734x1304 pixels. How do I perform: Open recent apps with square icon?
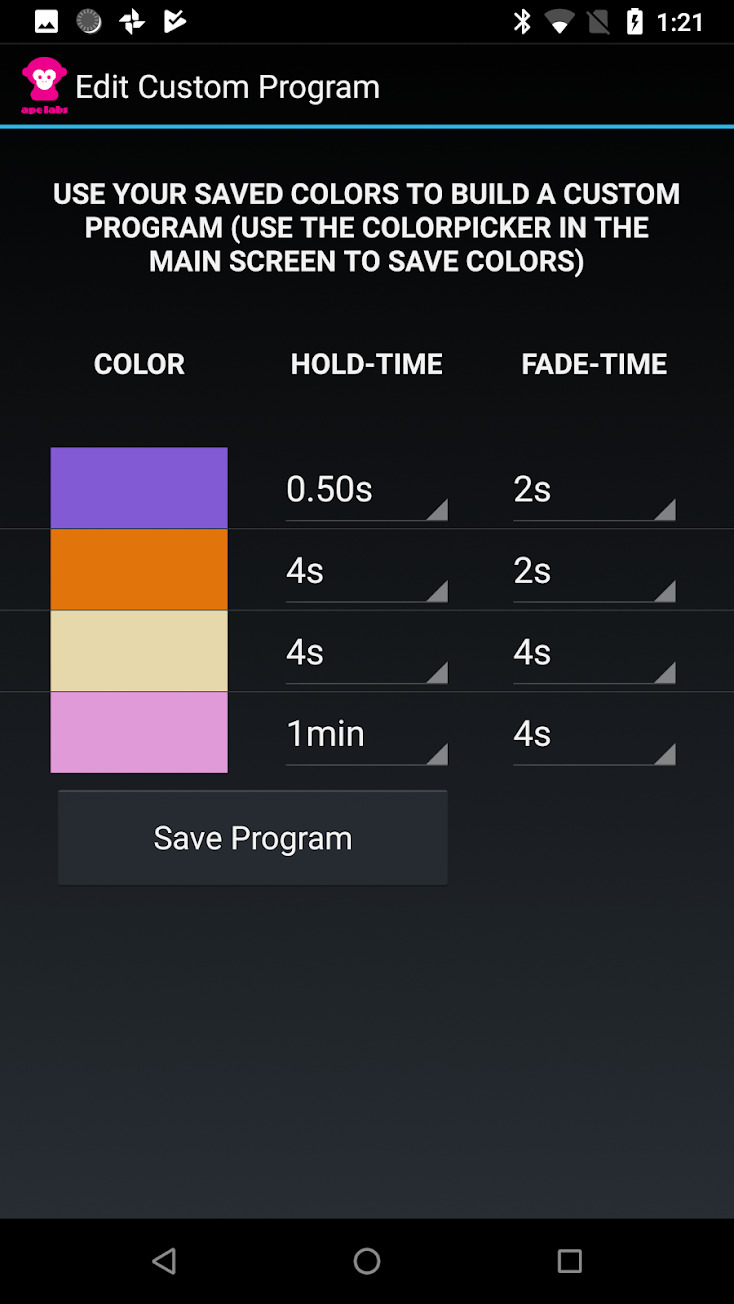click(x=569, y=1260)
